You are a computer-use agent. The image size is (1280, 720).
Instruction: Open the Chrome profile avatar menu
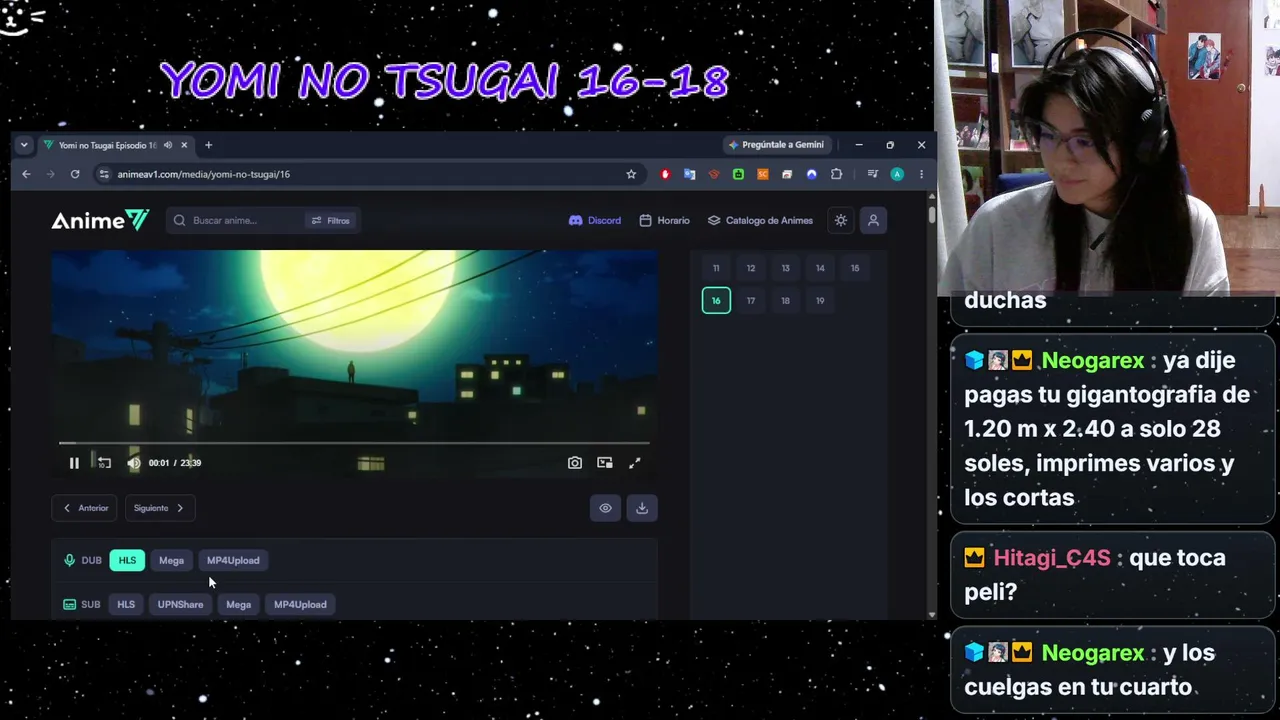[x=897, y=174]
